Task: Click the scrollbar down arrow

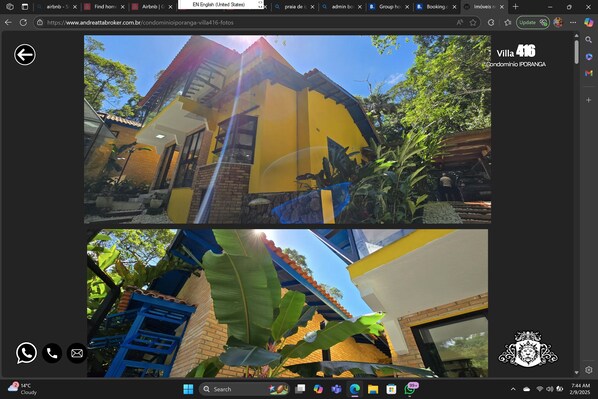Action: click(x=576, y=373)
